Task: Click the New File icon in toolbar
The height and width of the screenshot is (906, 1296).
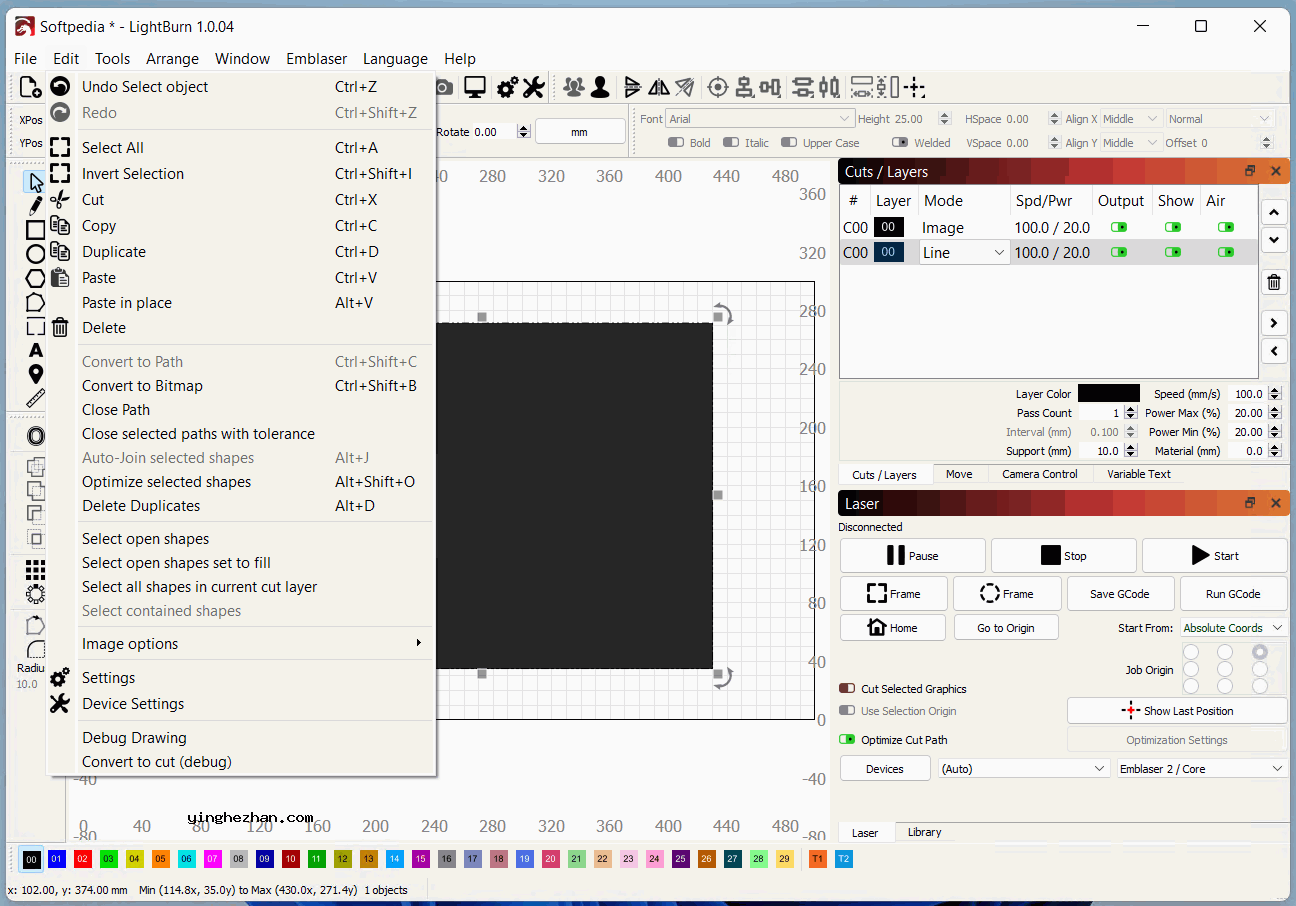Action: (30, 88)
